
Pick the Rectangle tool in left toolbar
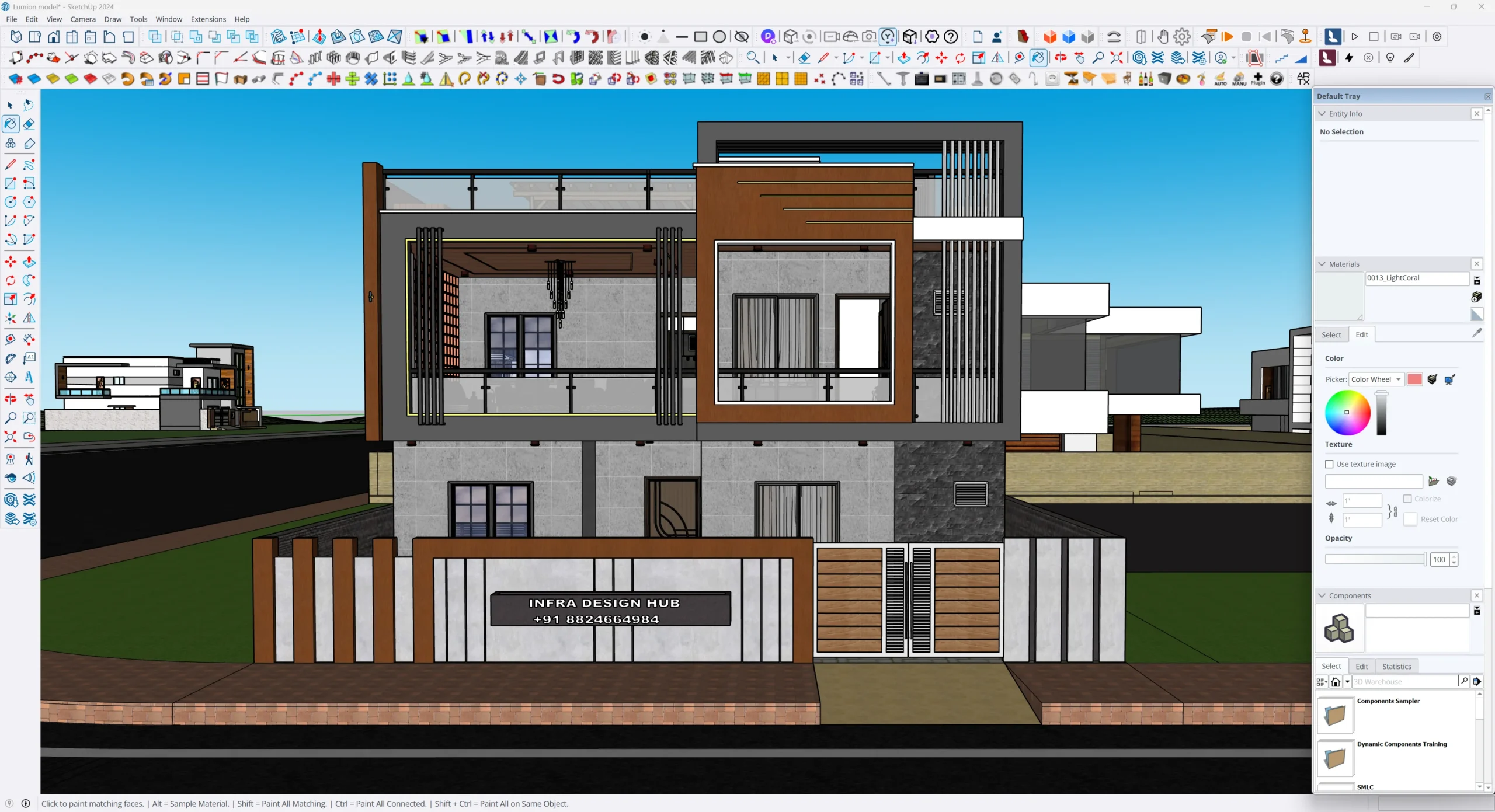pos(10,184)
